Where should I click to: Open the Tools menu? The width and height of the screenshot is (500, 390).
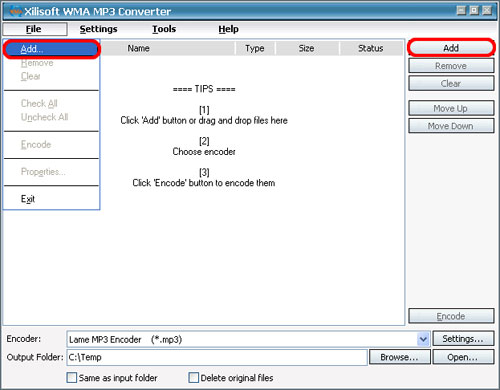pos(164,29)
